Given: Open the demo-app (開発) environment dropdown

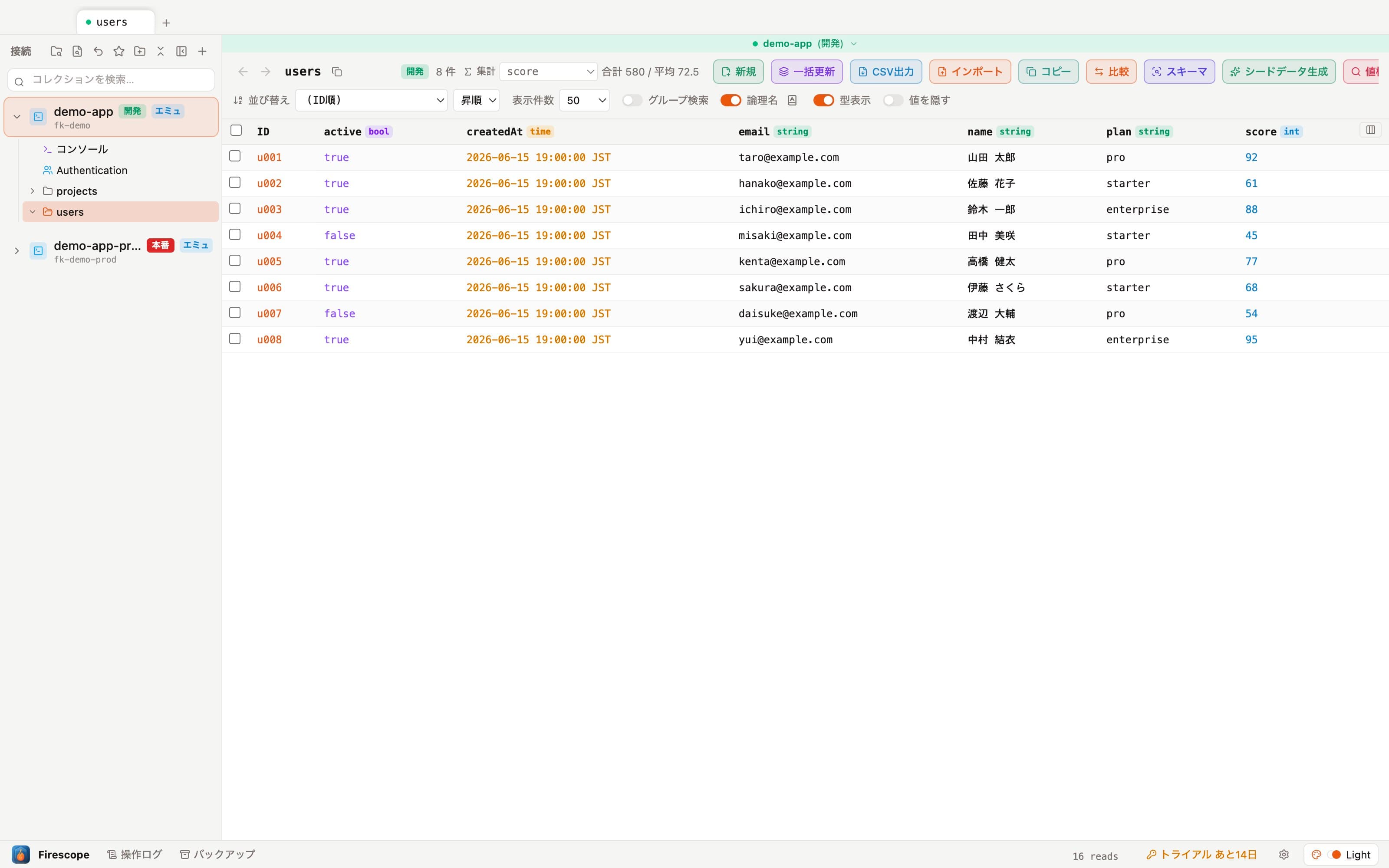Looking at the screenshot, I should click(x=805, y=44).
